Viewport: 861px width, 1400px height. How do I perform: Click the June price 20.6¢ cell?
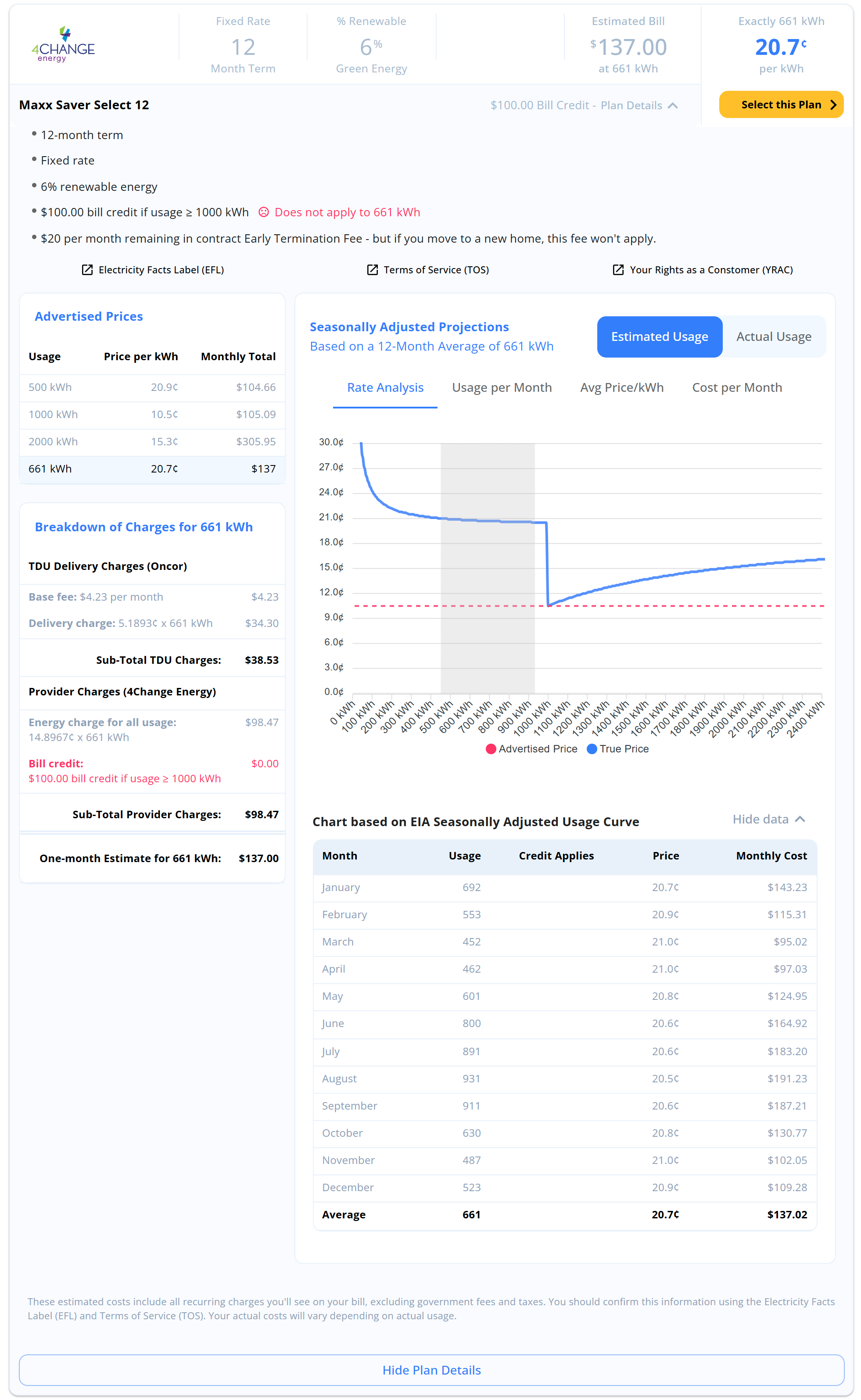[x=665, y=1024]
